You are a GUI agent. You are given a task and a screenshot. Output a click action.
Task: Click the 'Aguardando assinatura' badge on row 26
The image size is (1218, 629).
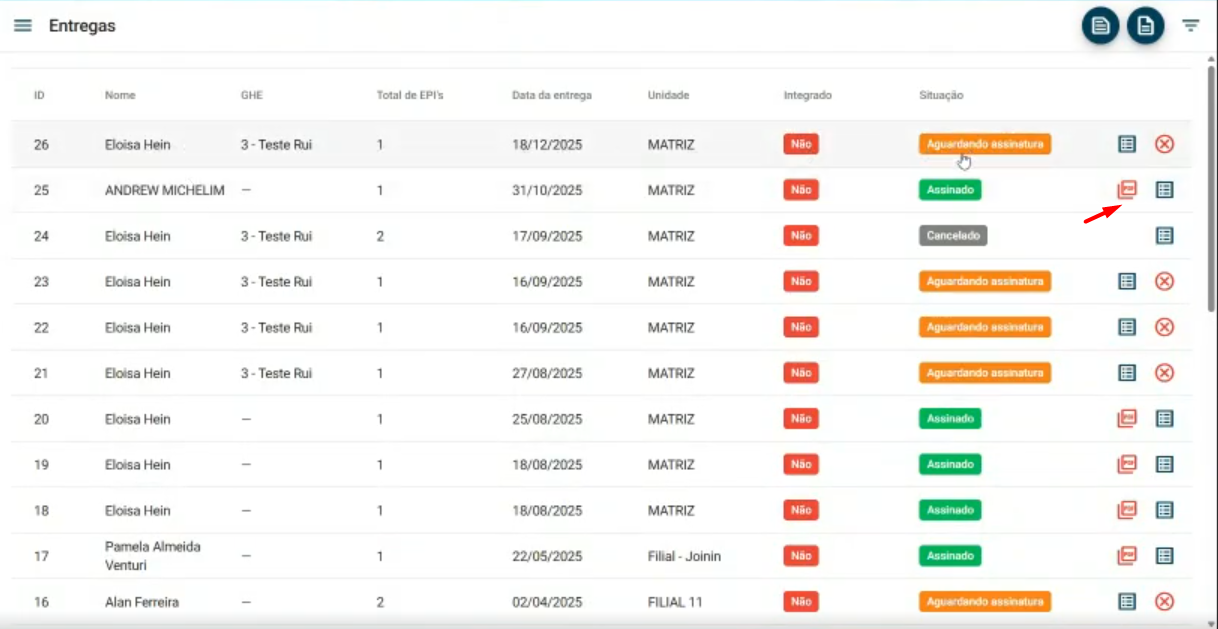tap(984, 144)
